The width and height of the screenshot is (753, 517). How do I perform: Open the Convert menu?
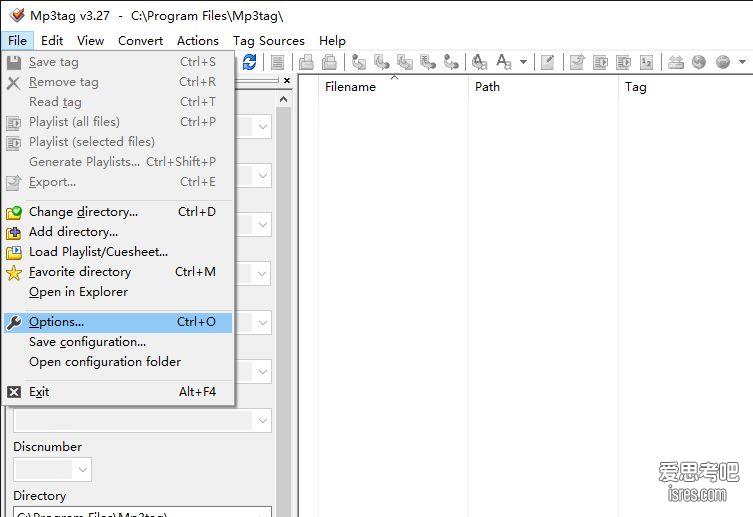140,41
